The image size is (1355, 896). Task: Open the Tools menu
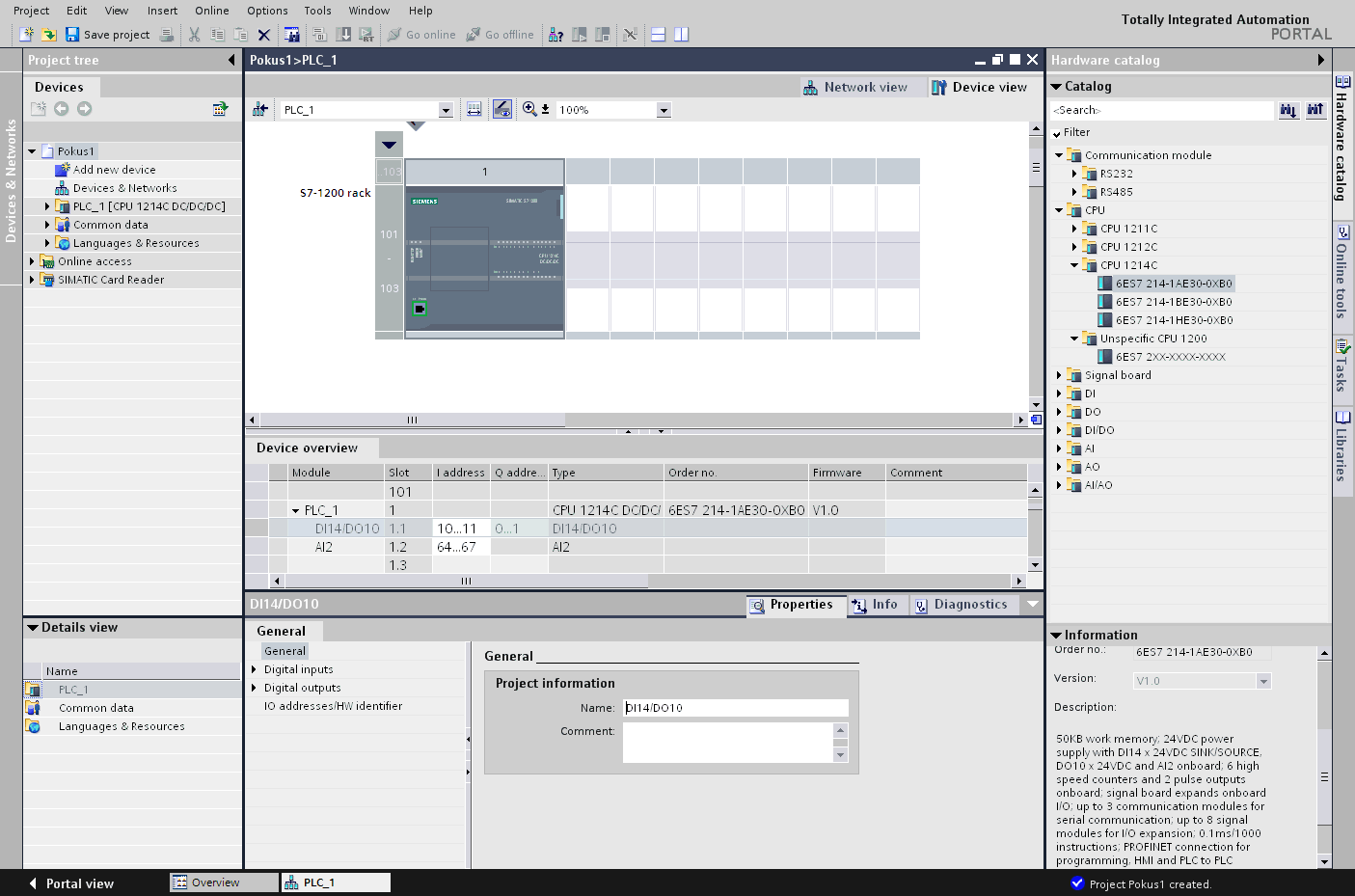[x=317, y=11]
